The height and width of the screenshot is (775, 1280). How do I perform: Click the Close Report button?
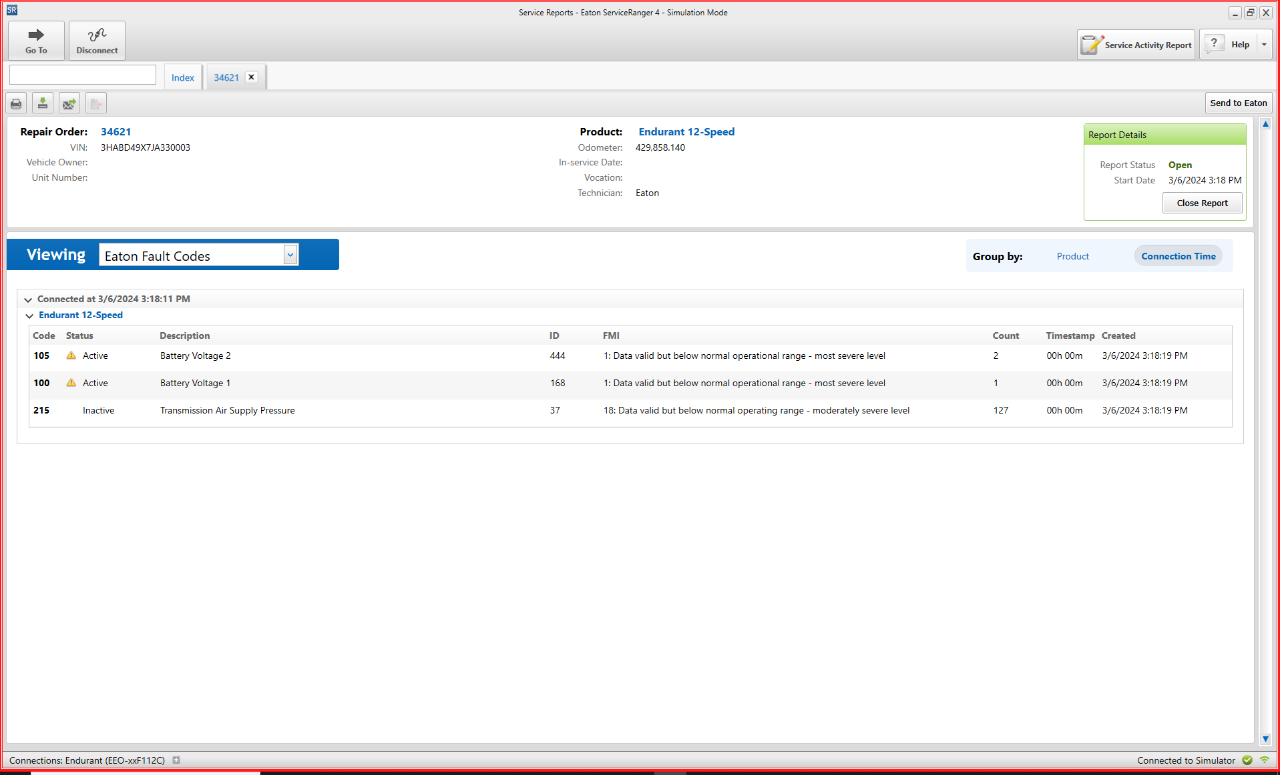click(x=1202, y=203)
